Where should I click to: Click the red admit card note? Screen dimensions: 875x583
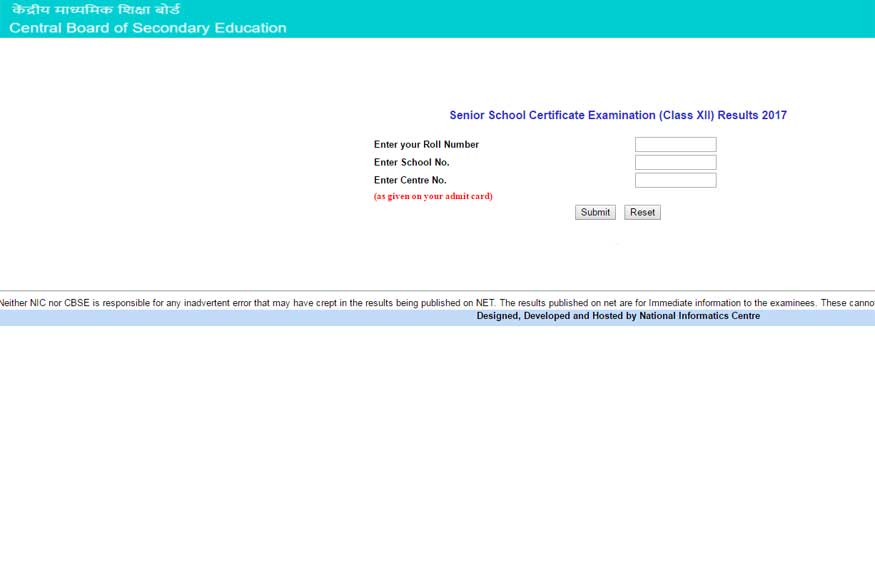tap(433, 197)
